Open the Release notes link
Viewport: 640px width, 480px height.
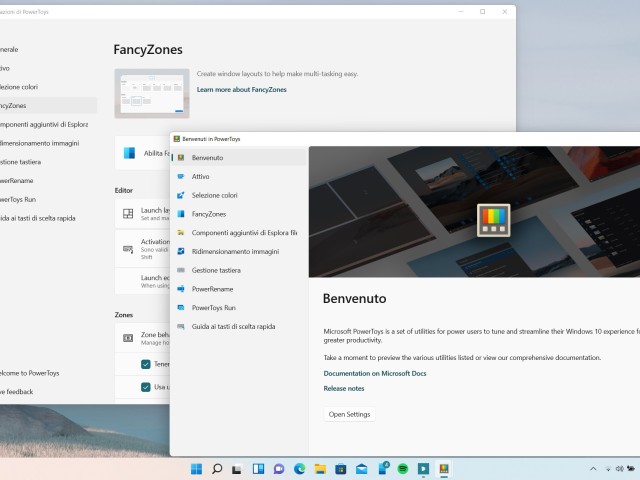[344, 388]
